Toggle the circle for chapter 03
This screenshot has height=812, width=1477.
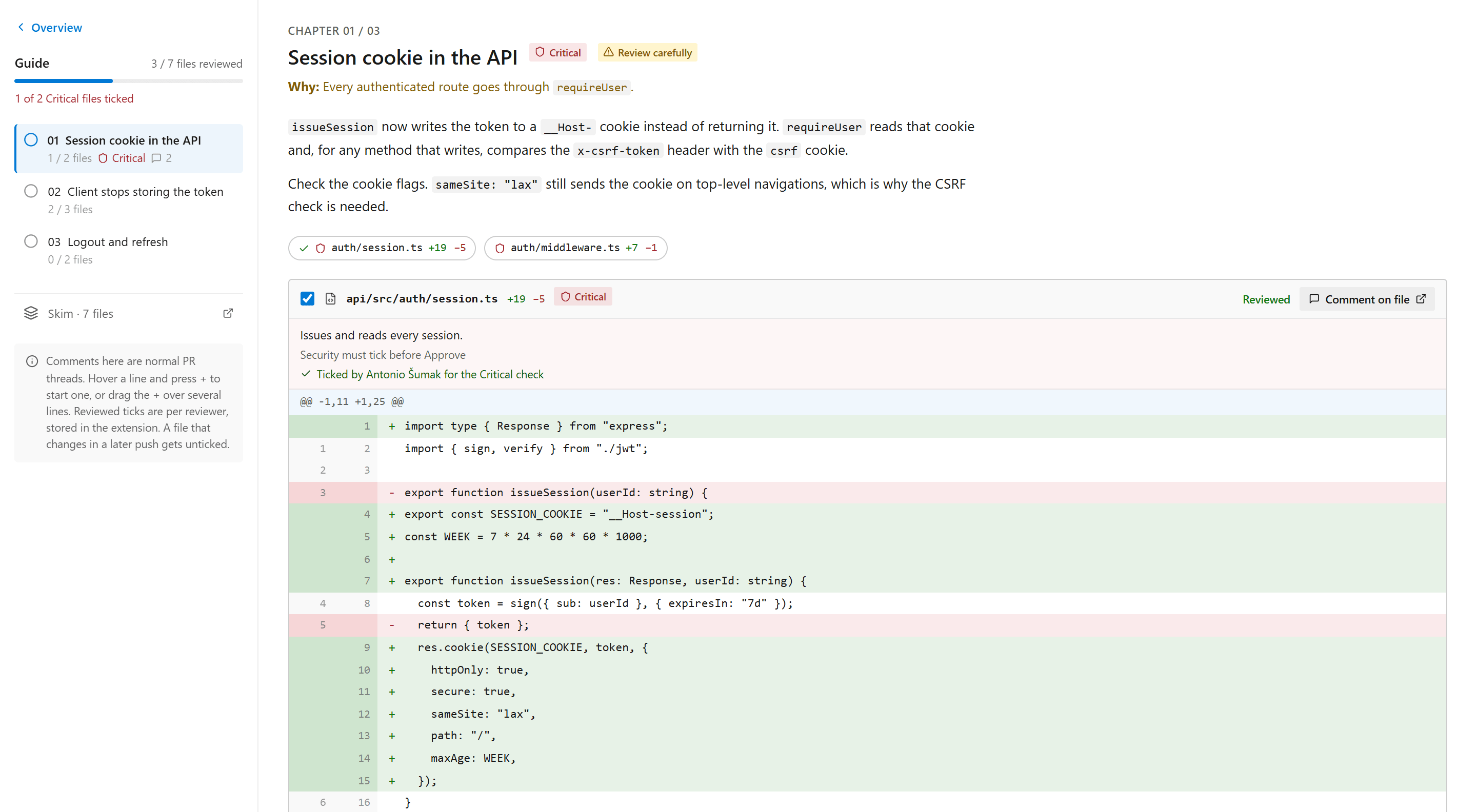(x=31, y=241)
